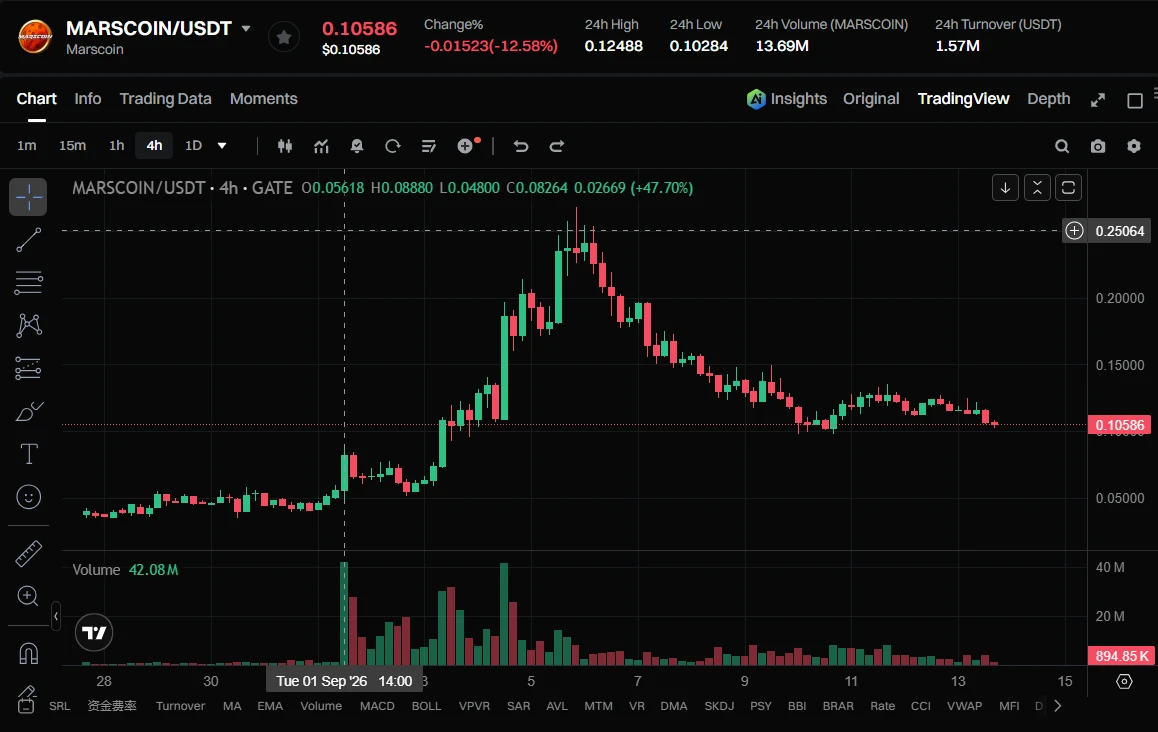
Task: Show more indicators right arrow
Action: (1058, 706)
